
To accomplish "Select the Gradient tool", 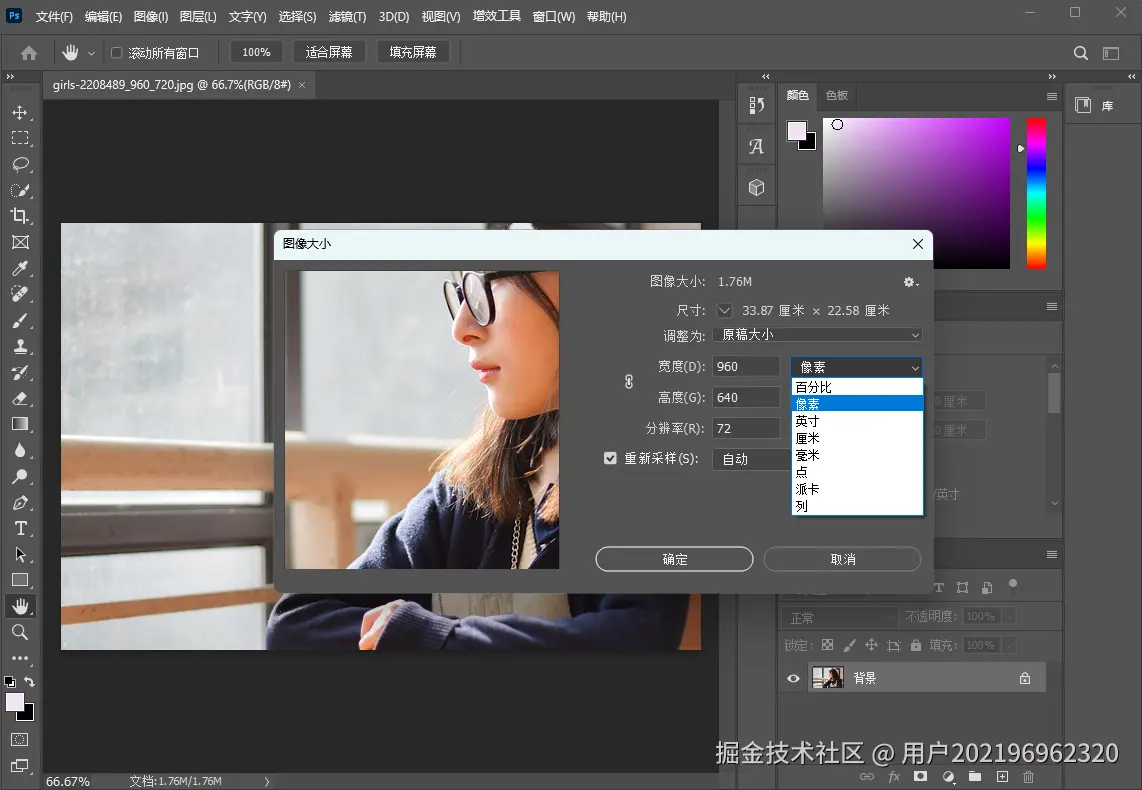I will pos(20,424).
